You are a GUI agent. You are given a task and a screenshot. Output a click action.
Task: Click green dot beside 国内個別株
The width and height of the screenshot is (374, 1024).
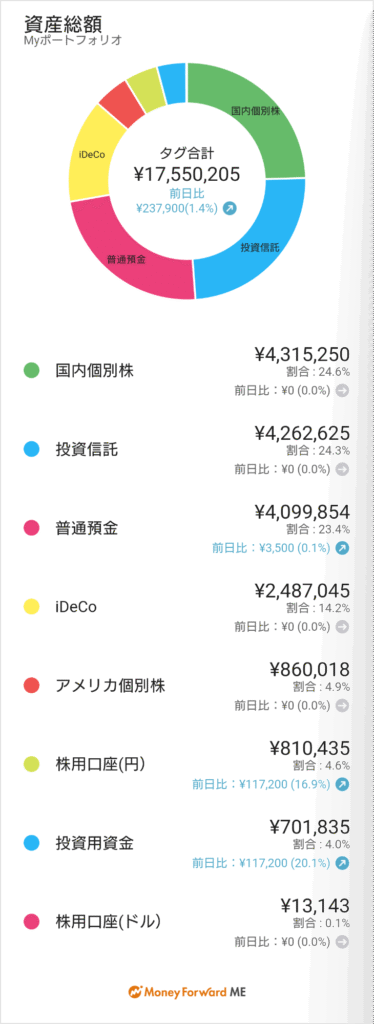point(31,372)
